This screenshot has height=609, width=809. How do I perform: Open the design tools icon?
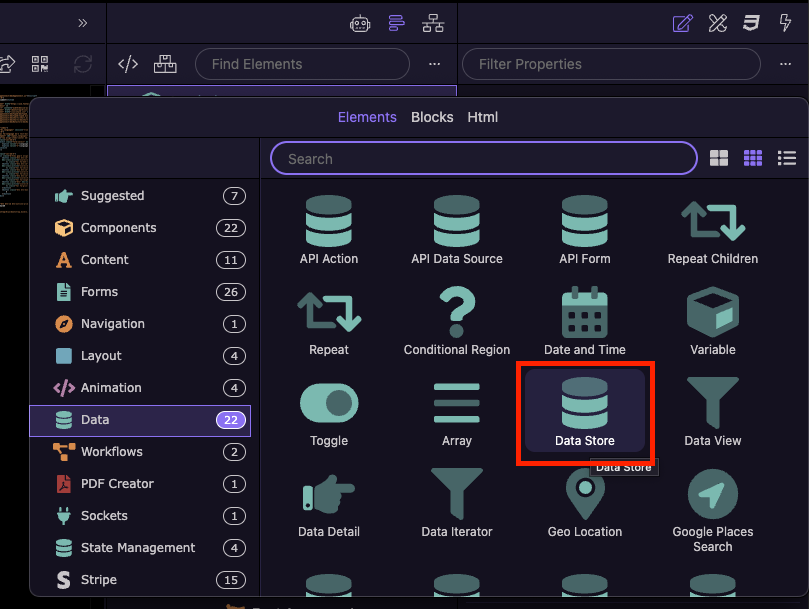pos(718,23)
